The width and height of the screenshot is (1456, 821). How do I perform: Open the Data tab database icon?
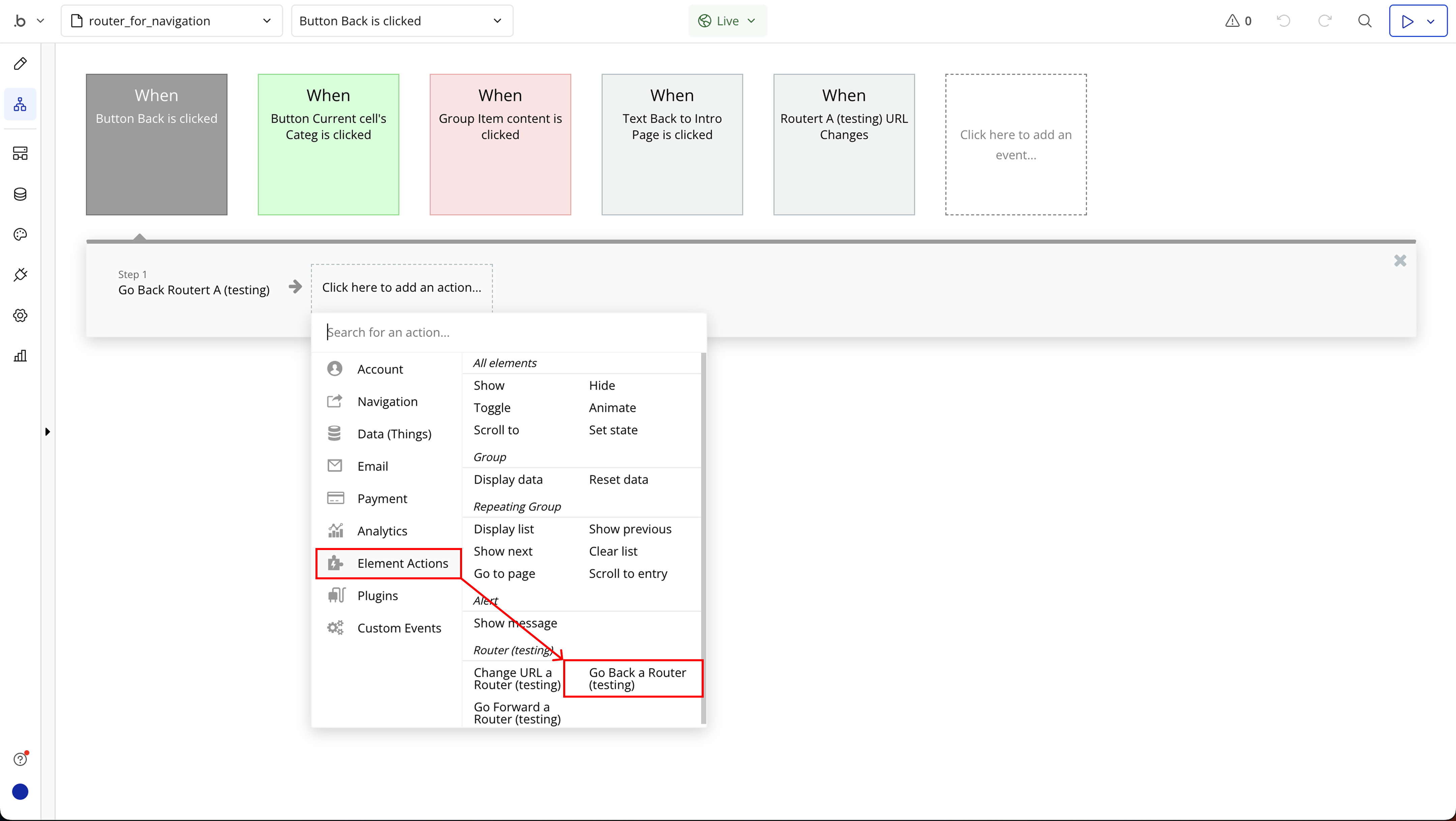click(20, 194)
